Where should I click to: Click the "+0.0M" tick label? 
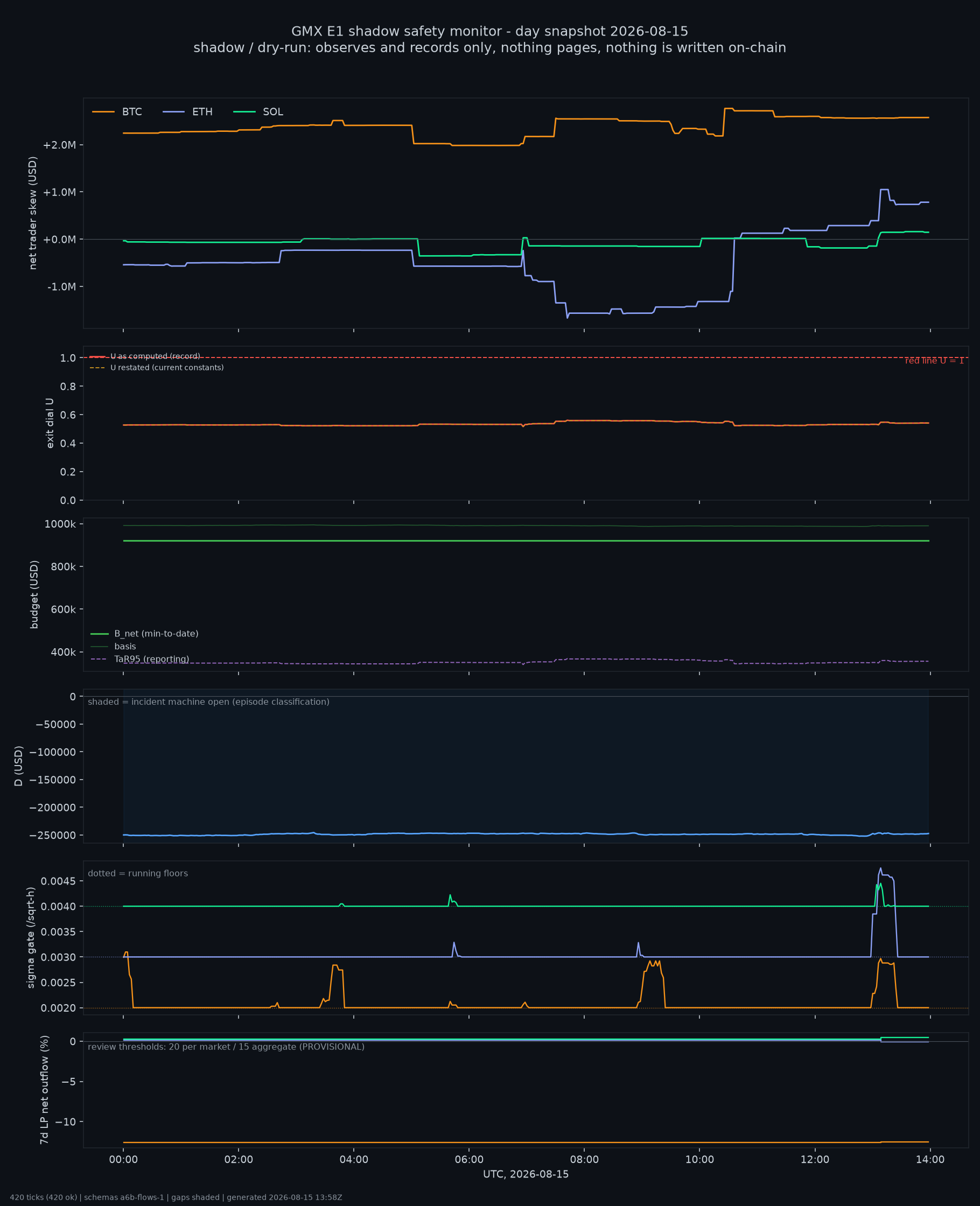pos(59,240)
